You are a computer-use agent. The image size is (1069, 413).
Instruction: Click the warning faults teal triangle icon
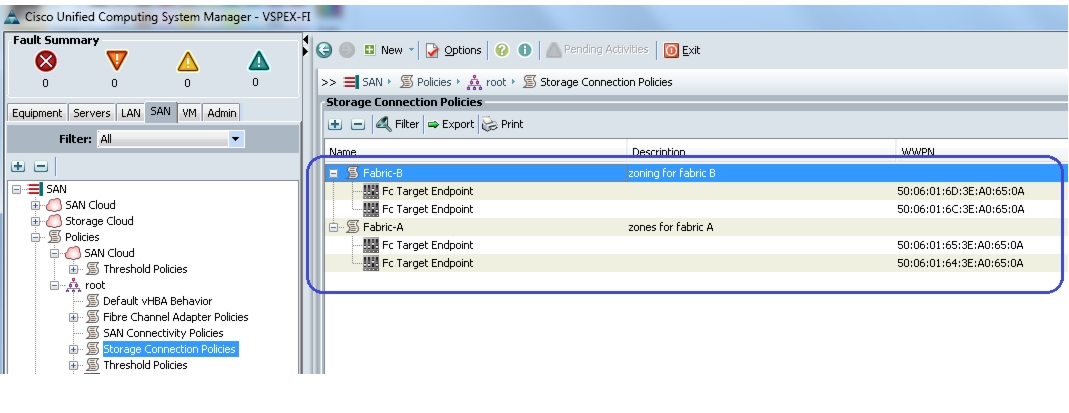coord(258,62)
